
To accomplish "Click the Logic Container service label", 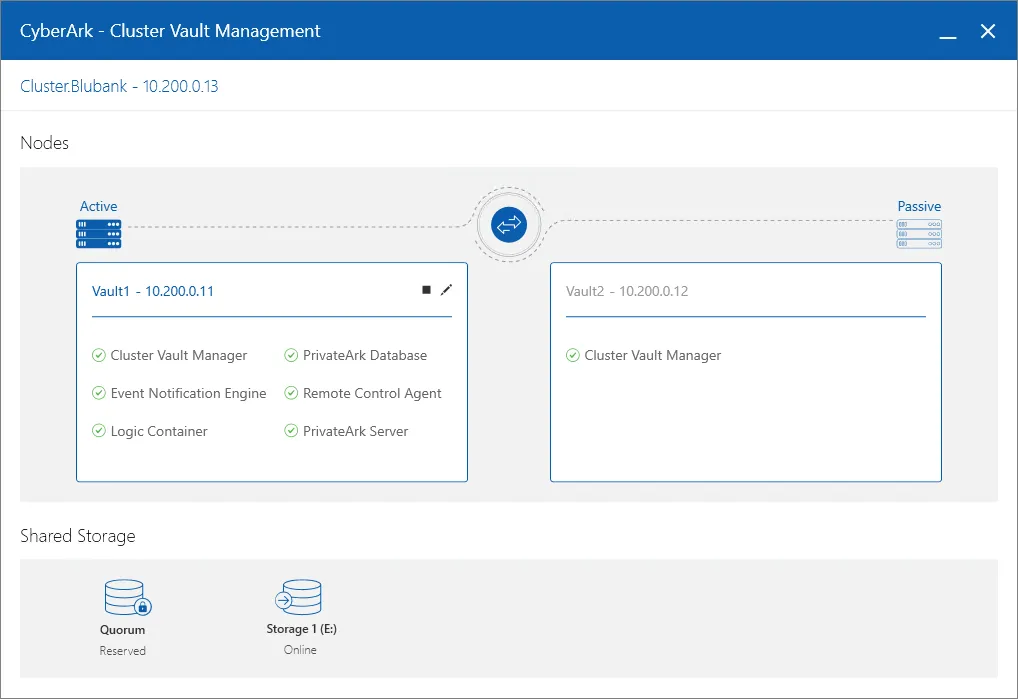I will coord(159,431).
